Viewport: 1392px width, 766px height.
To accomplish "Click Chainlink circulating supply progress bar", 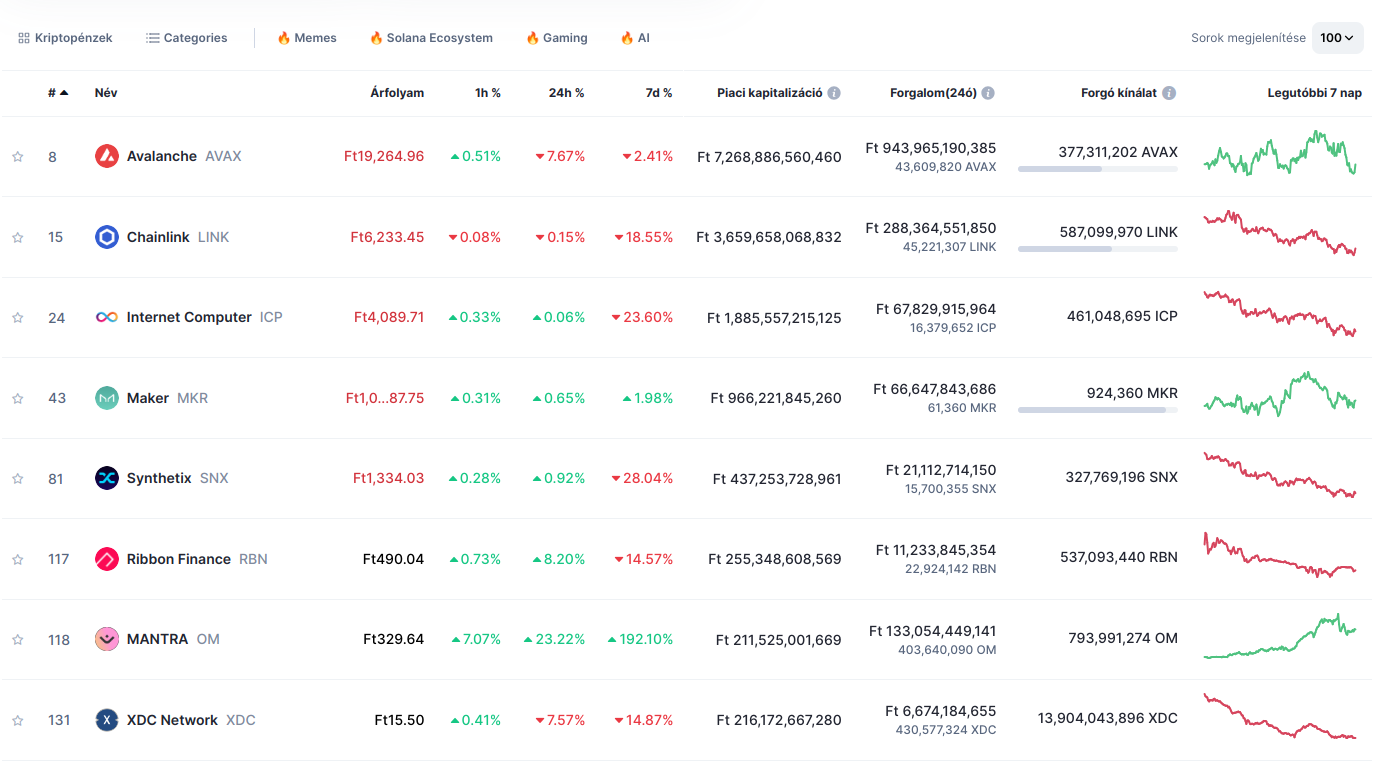I will tap(1098, 249).
